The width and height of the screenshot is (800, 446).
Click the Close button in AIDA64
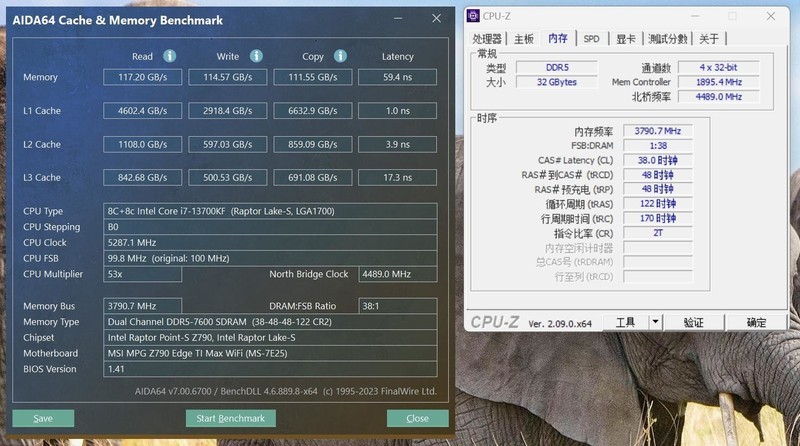click(x=417, y=418)
